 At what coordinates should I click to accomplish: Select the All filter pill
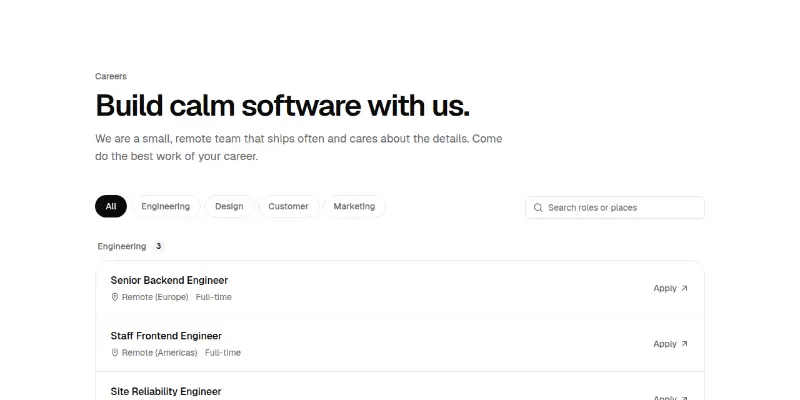click(x=111, y=206)
